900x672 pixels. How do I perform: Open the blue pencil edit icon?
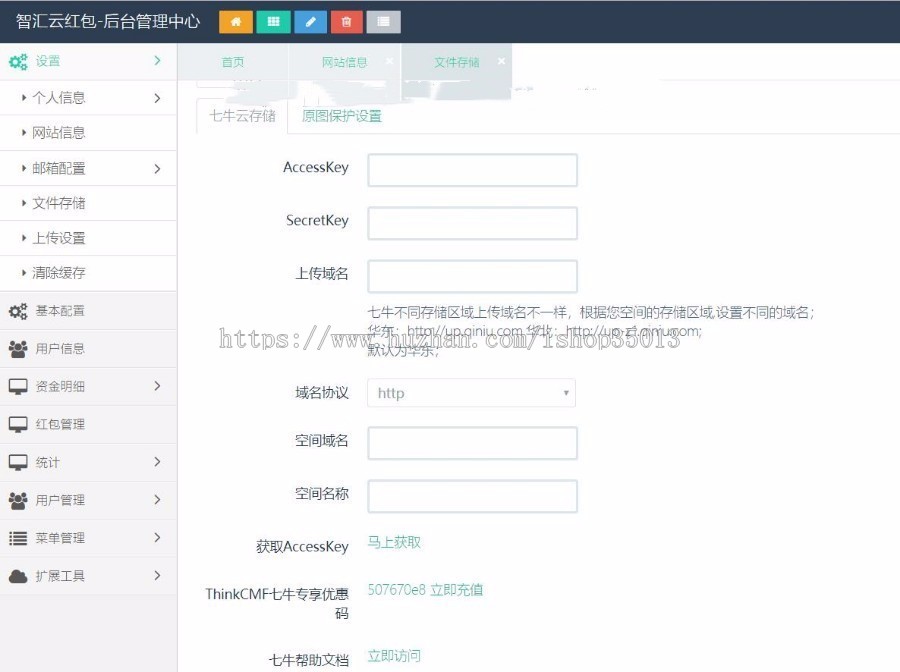click(309, 21)
